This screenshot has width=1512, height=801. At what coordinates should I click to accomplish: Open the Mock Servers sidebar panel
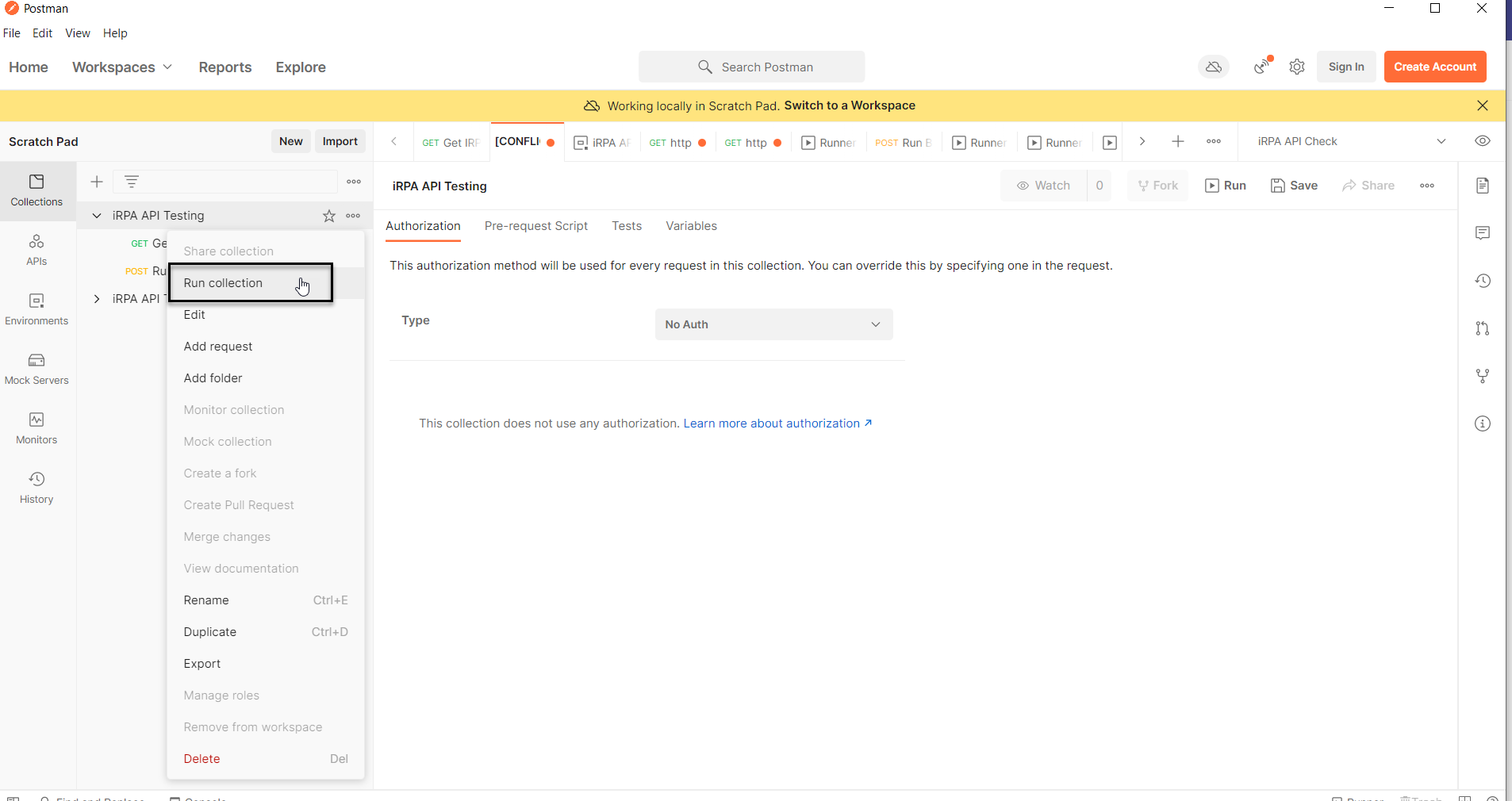click(36, 370)
